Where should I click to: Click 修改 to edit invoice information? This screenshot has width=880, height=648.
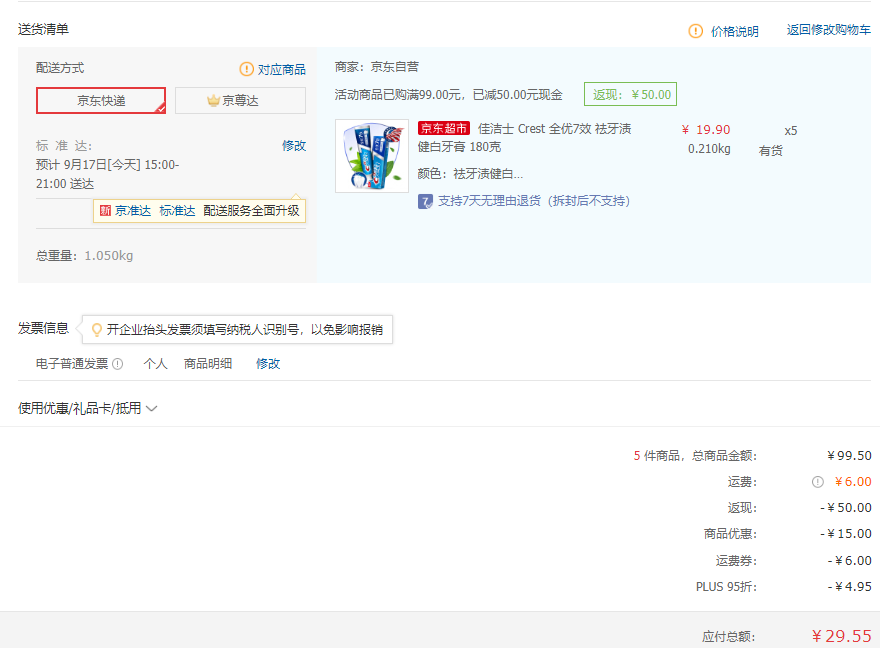(x=268, y=364)
